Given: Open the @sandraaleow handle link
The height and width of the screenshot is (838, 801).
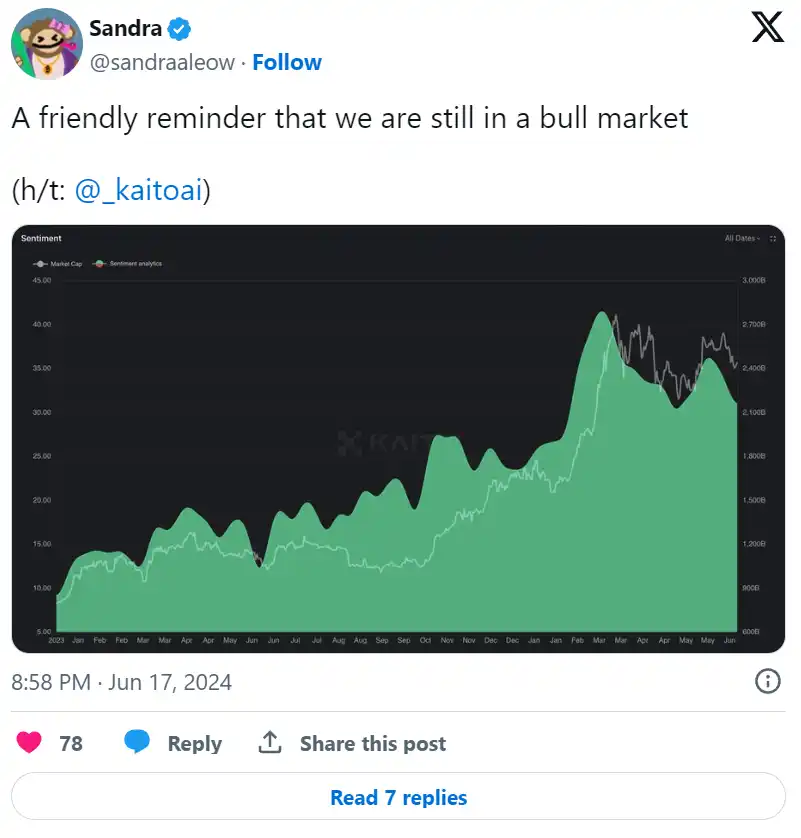Looking at the screenshot, I should click(162, 62).
